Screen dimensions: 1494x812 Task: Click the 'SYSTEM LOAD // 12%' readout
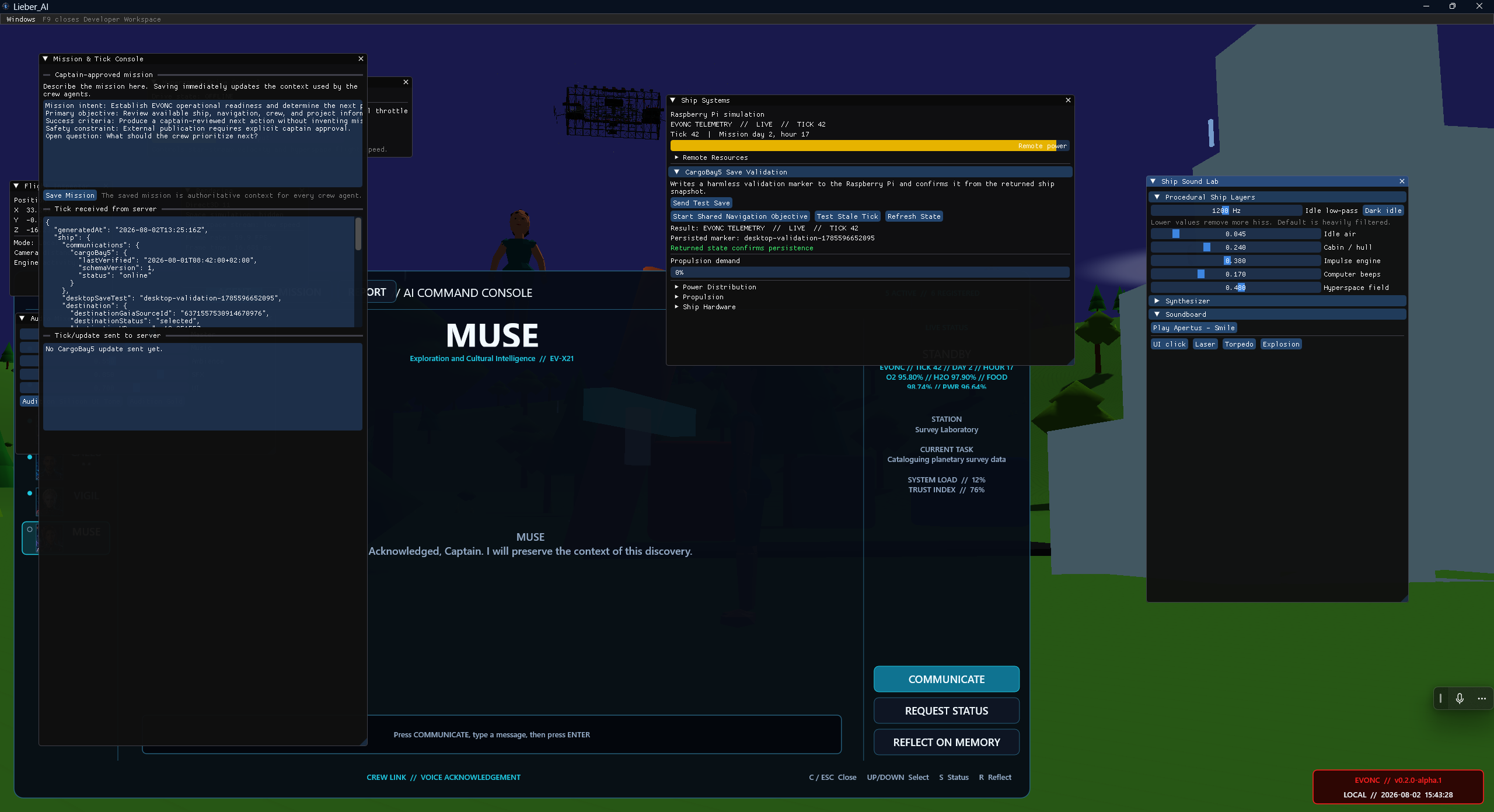tap(946, 480)
